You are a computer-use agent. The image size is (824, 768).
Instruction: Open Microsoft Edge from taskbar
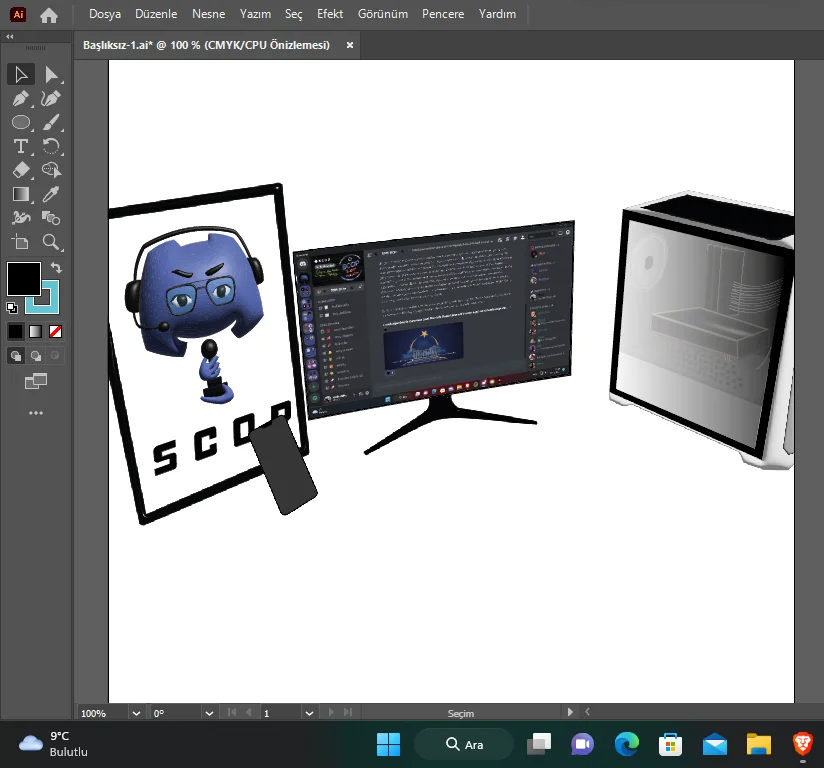[627, 744]
